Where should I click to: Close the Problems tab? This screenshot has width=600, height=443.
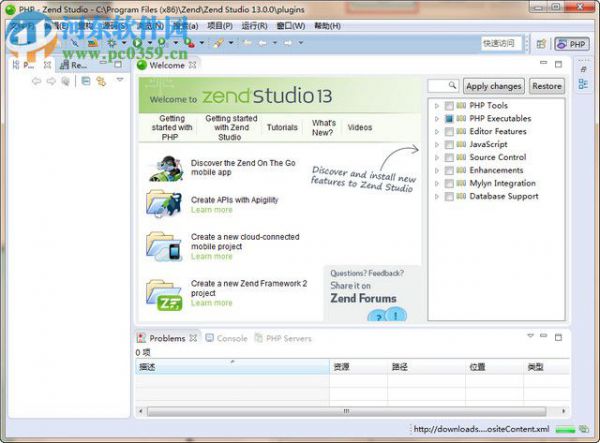pos(193,338)
